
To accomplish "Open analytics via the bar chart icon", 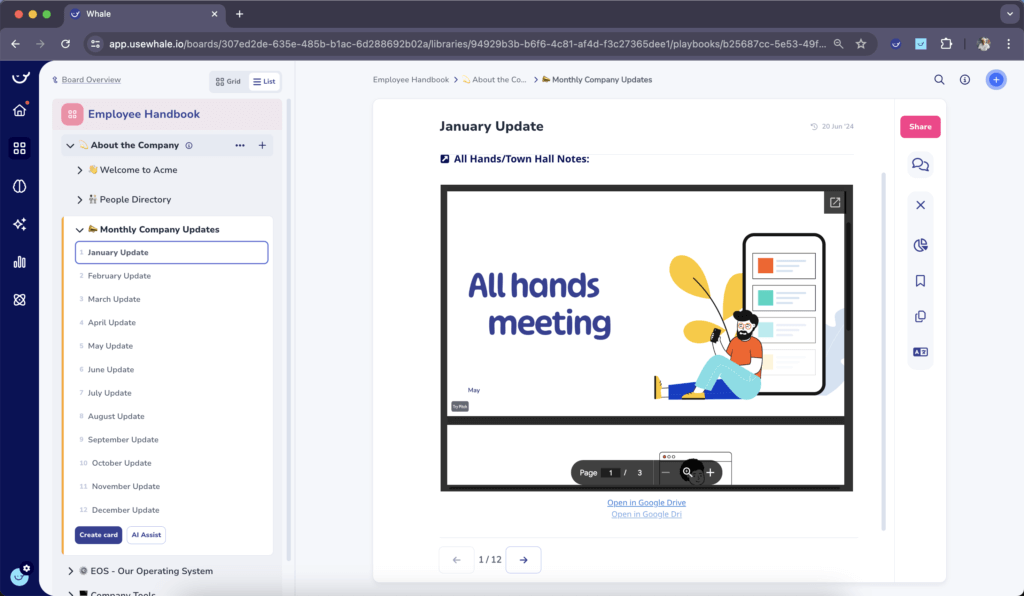I will click(19, 262).
